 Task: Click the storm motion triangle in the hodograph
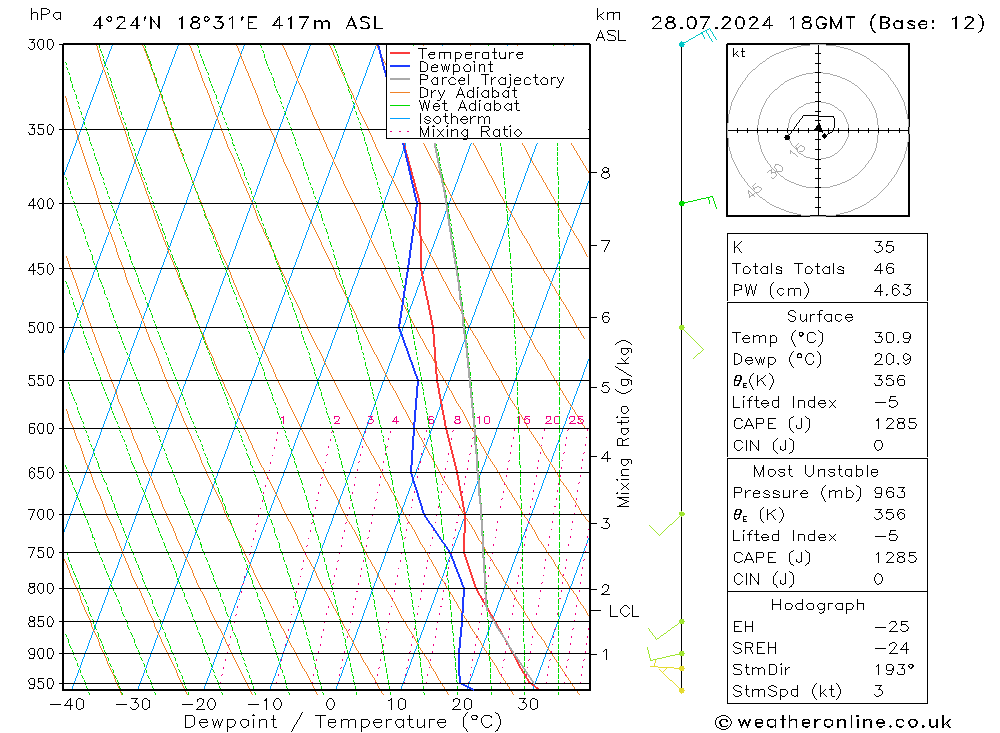tap(818, 127)
